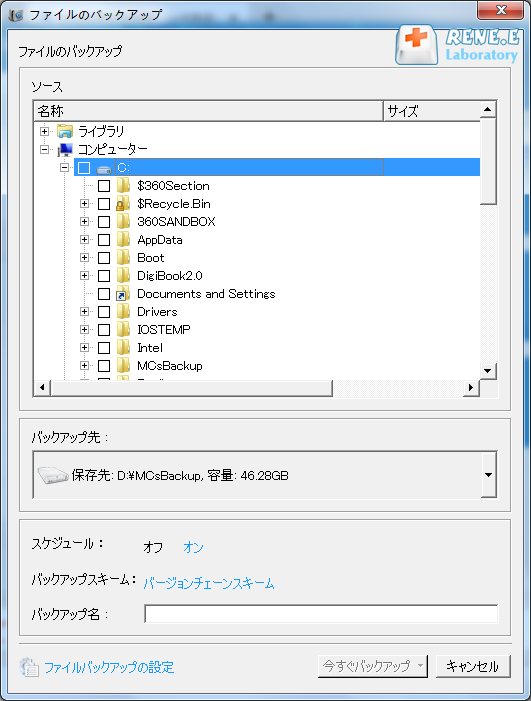Click the Documents and Settings shortcut icon
Image resolution: width=531 pixels, height=701 pixels.
tap(123, 294)
